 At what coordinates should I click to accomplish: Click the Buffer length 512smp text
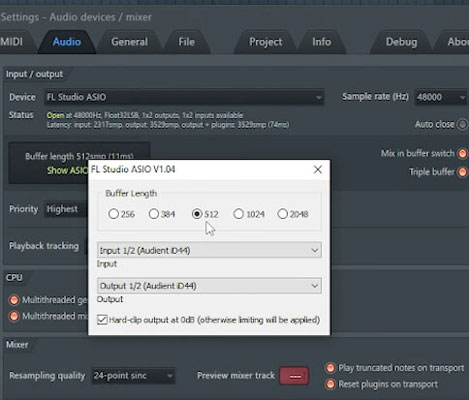[79, 156]
